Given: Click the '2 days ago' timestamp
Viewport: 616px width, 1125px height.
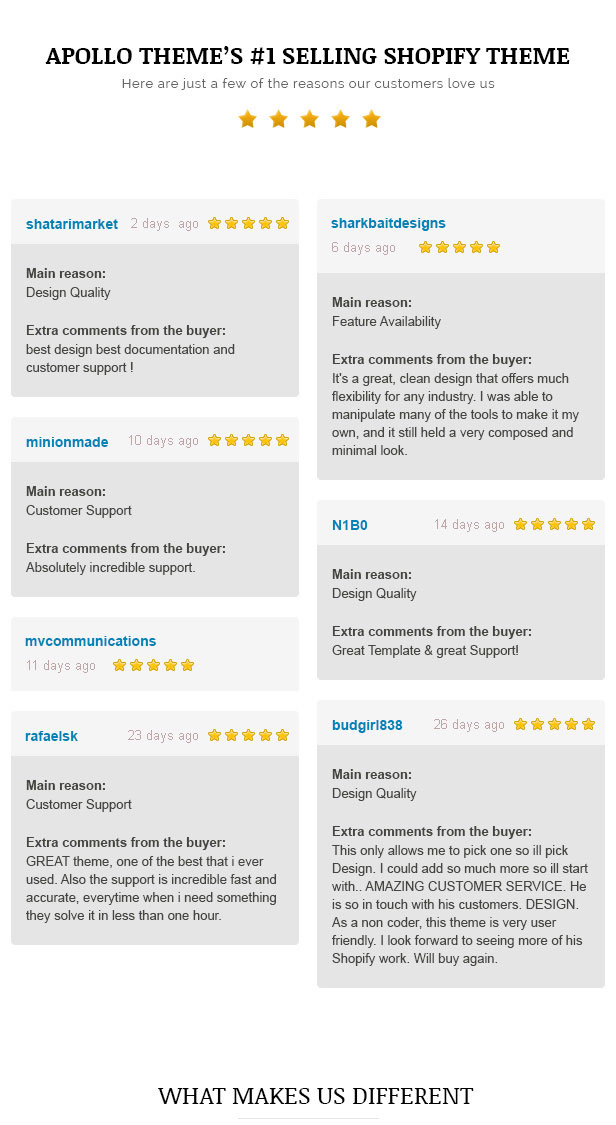Looking at the screenshot, I should pos(164,224).
